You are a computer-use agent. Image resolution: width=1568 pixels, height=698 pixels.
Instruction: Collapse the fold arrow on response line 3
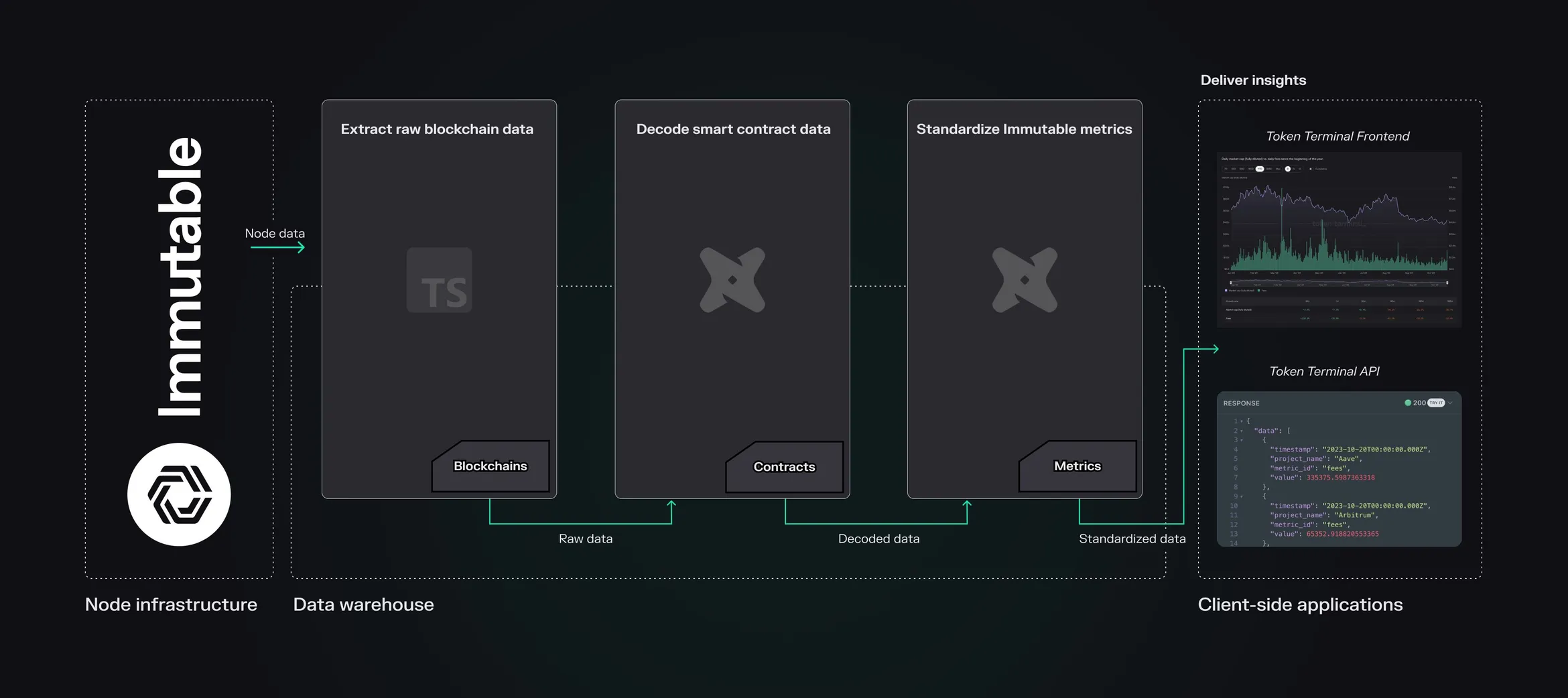coord(1242,440)
